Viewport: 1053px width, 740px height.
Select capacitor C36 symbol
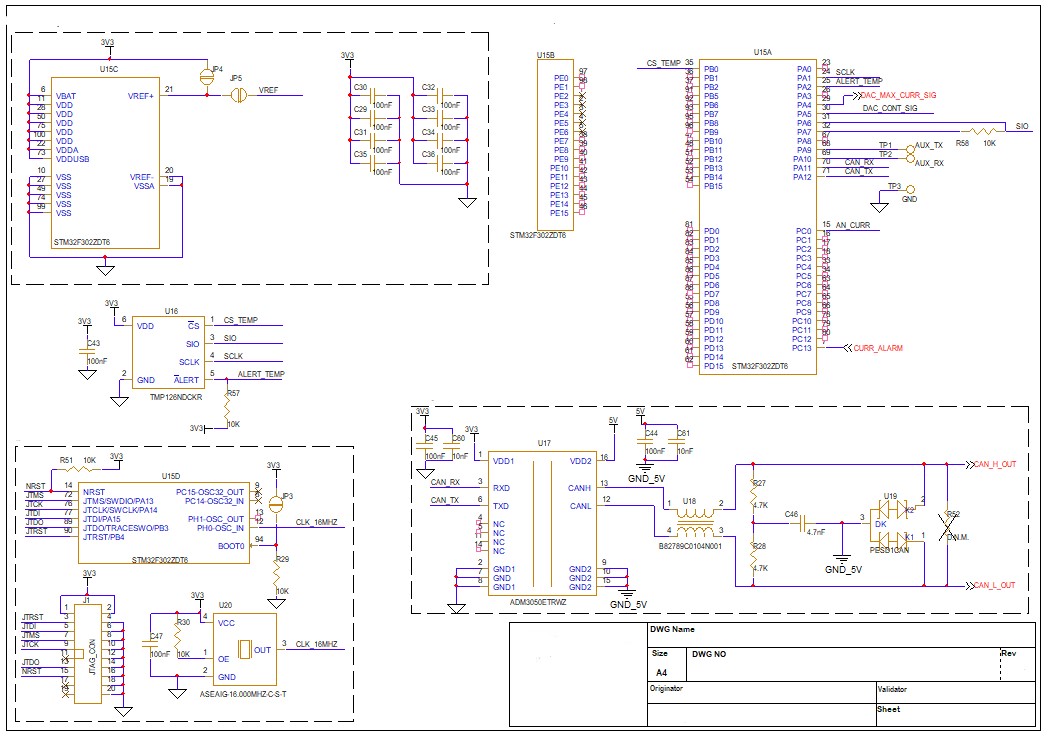[x=440, y=163]
